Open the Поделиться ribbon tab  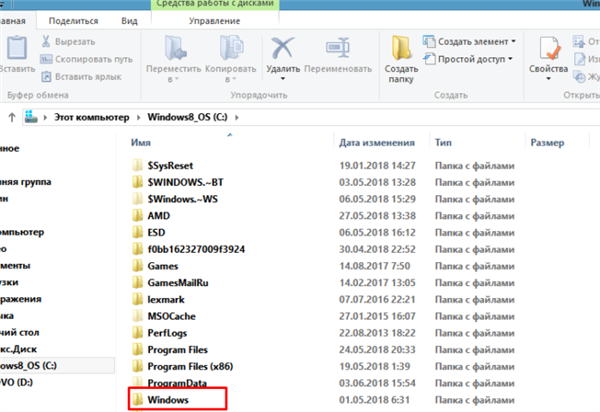click(x=73, y=21)
